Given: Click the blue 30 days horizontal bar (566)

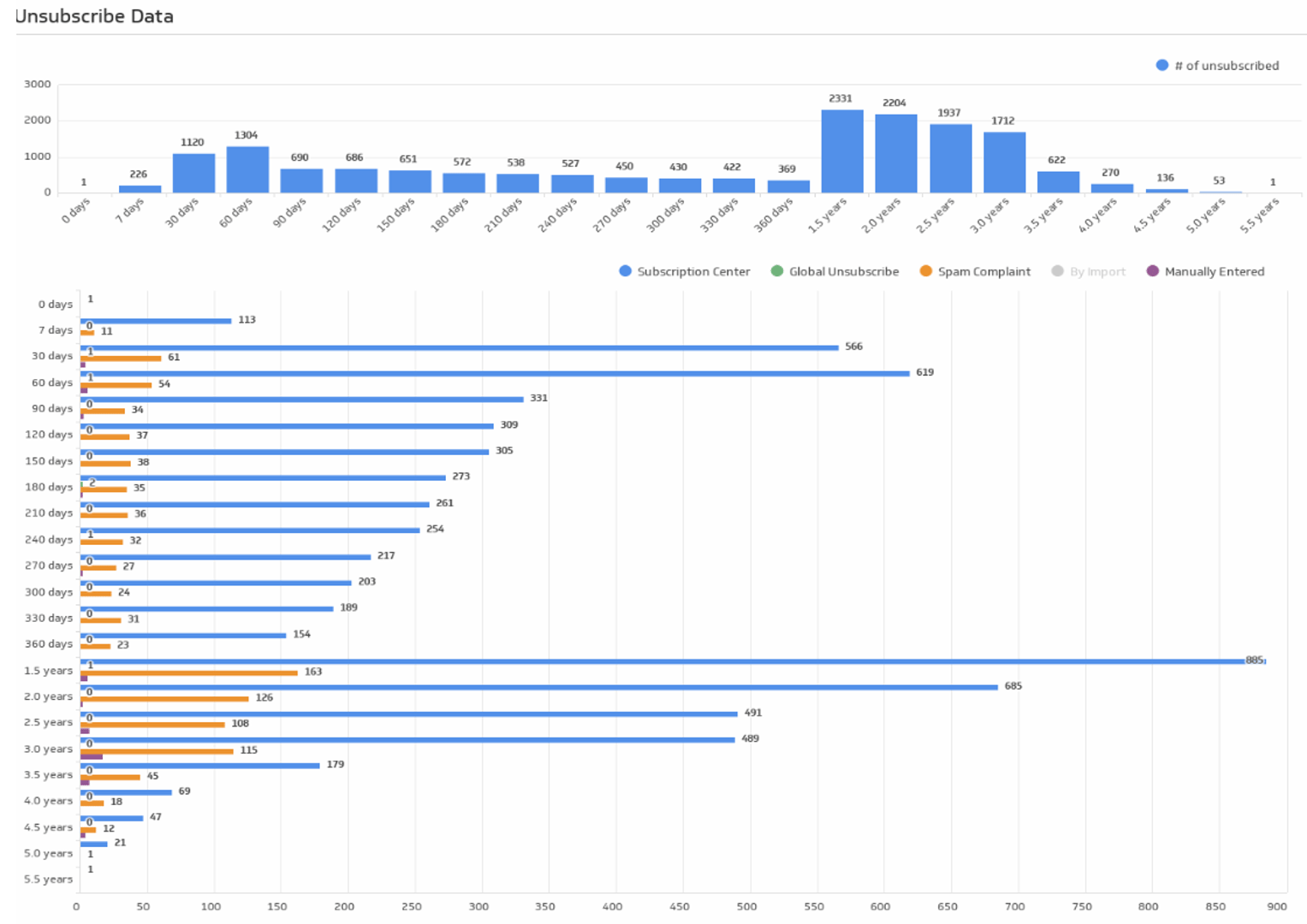Looking at the screenshot, I should [460, 347].
